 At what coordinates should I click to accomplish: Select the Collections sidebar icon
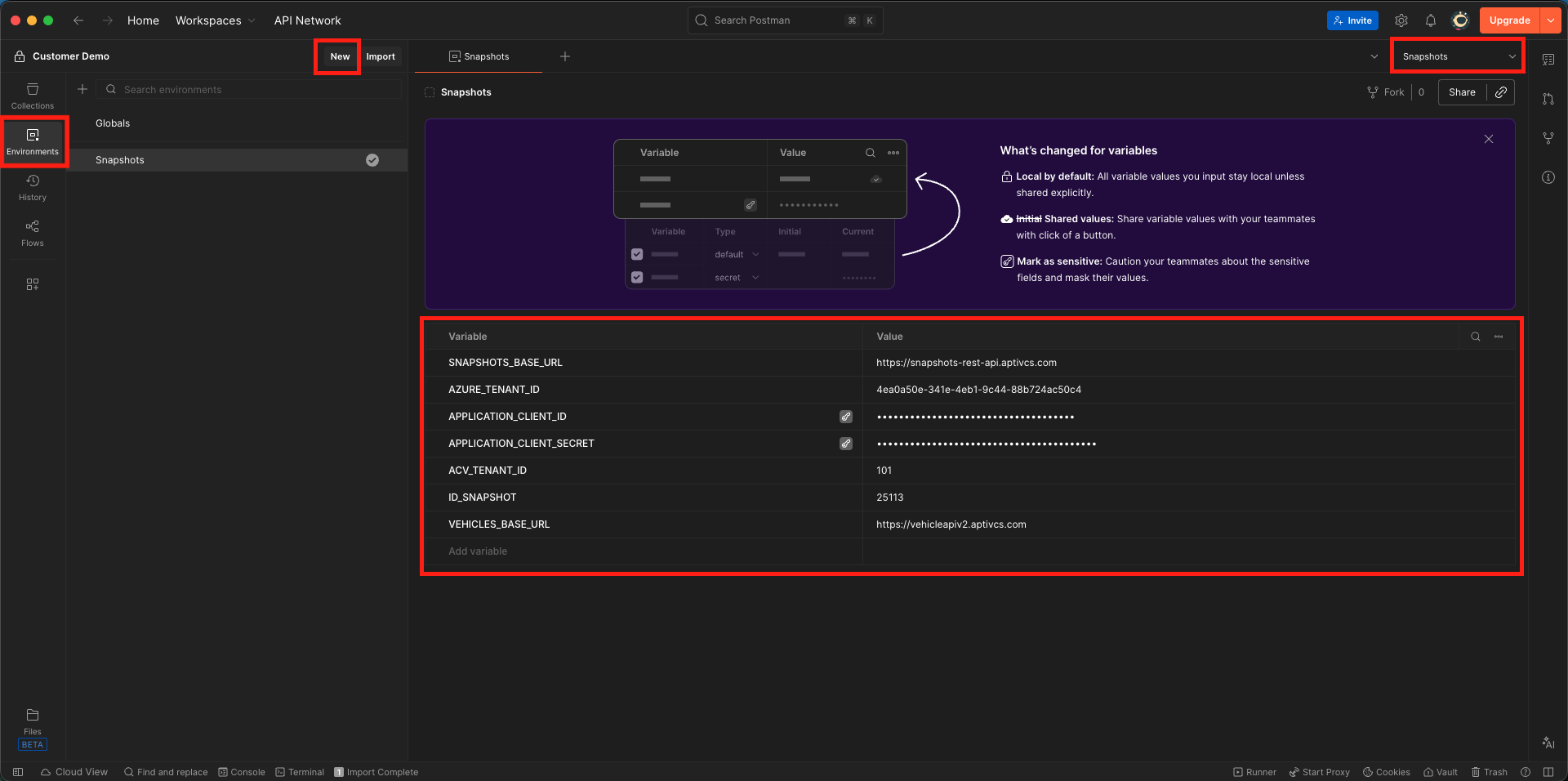pyautogui.click(x=33, y=94)
